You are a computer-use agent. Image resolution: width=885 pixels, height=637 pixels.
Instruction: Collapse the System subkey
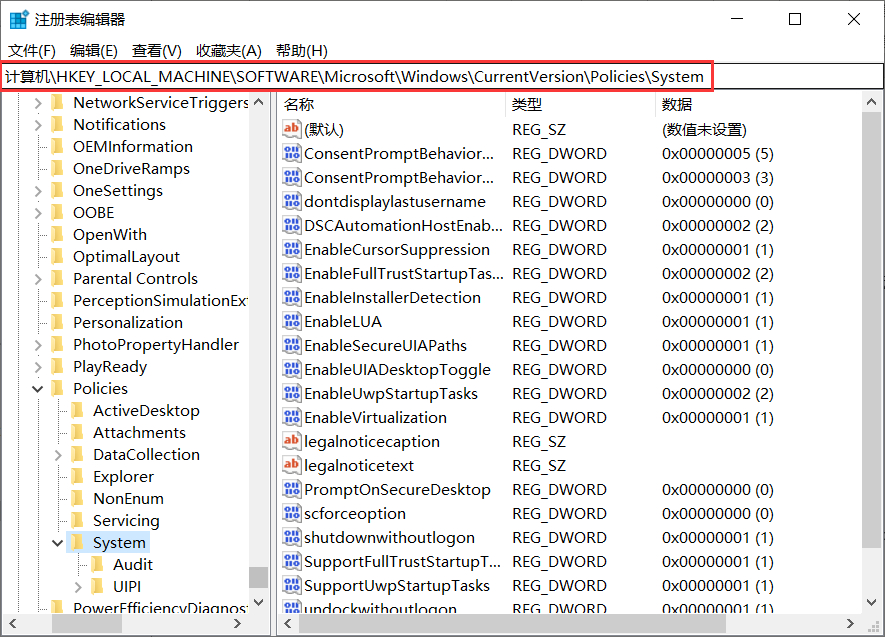[x=57, y=542]
